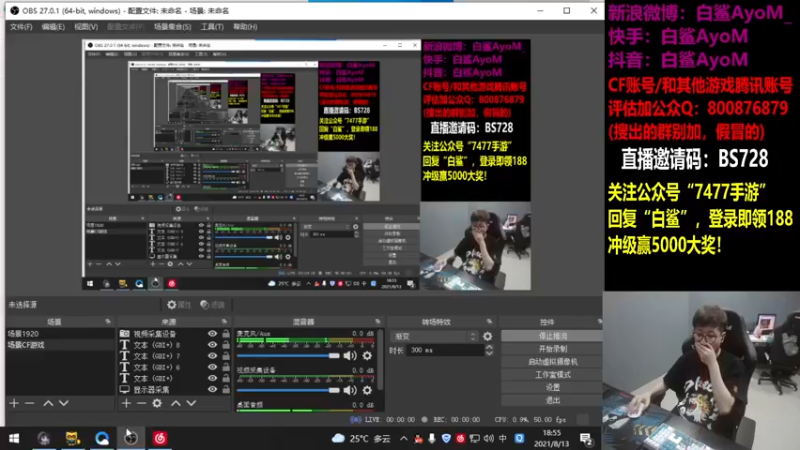Open the 场景集合(S) menu
This screenshot has height=450, width=800.
pos(172,27)
